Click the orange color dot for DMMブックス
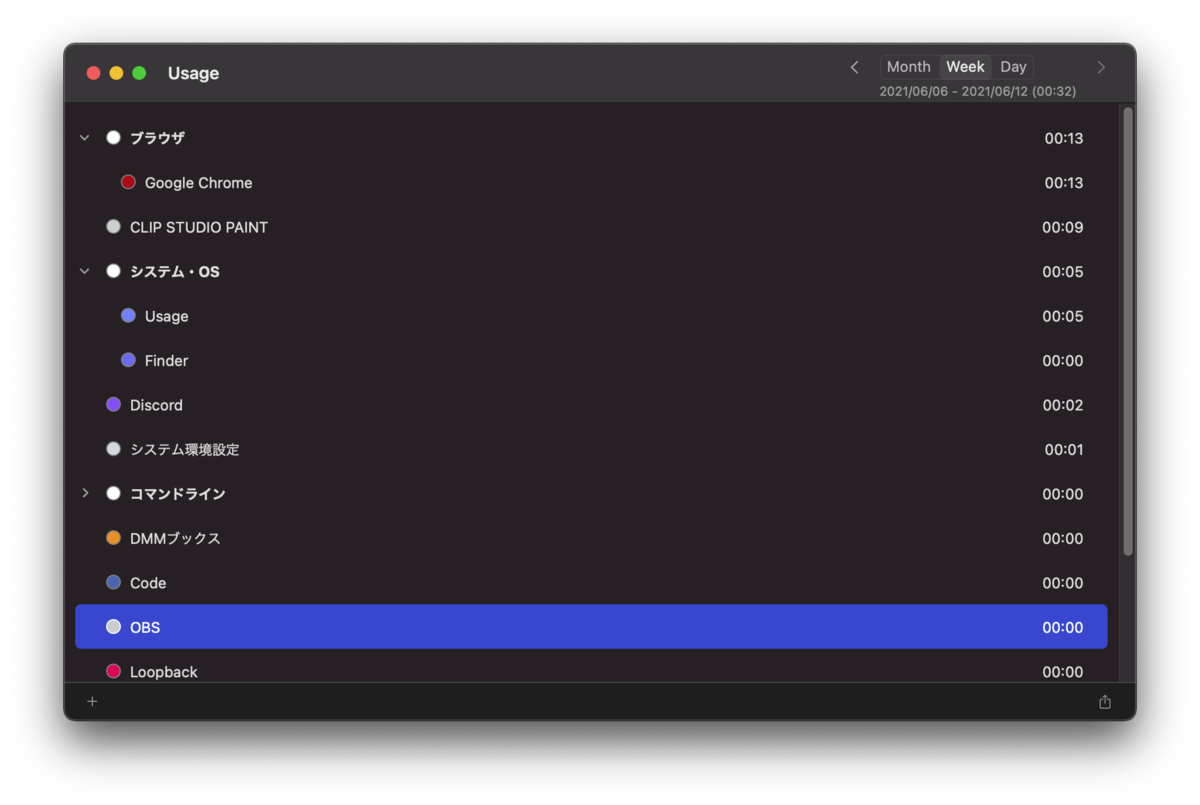 pyautogui.click(x=113, y=538)
